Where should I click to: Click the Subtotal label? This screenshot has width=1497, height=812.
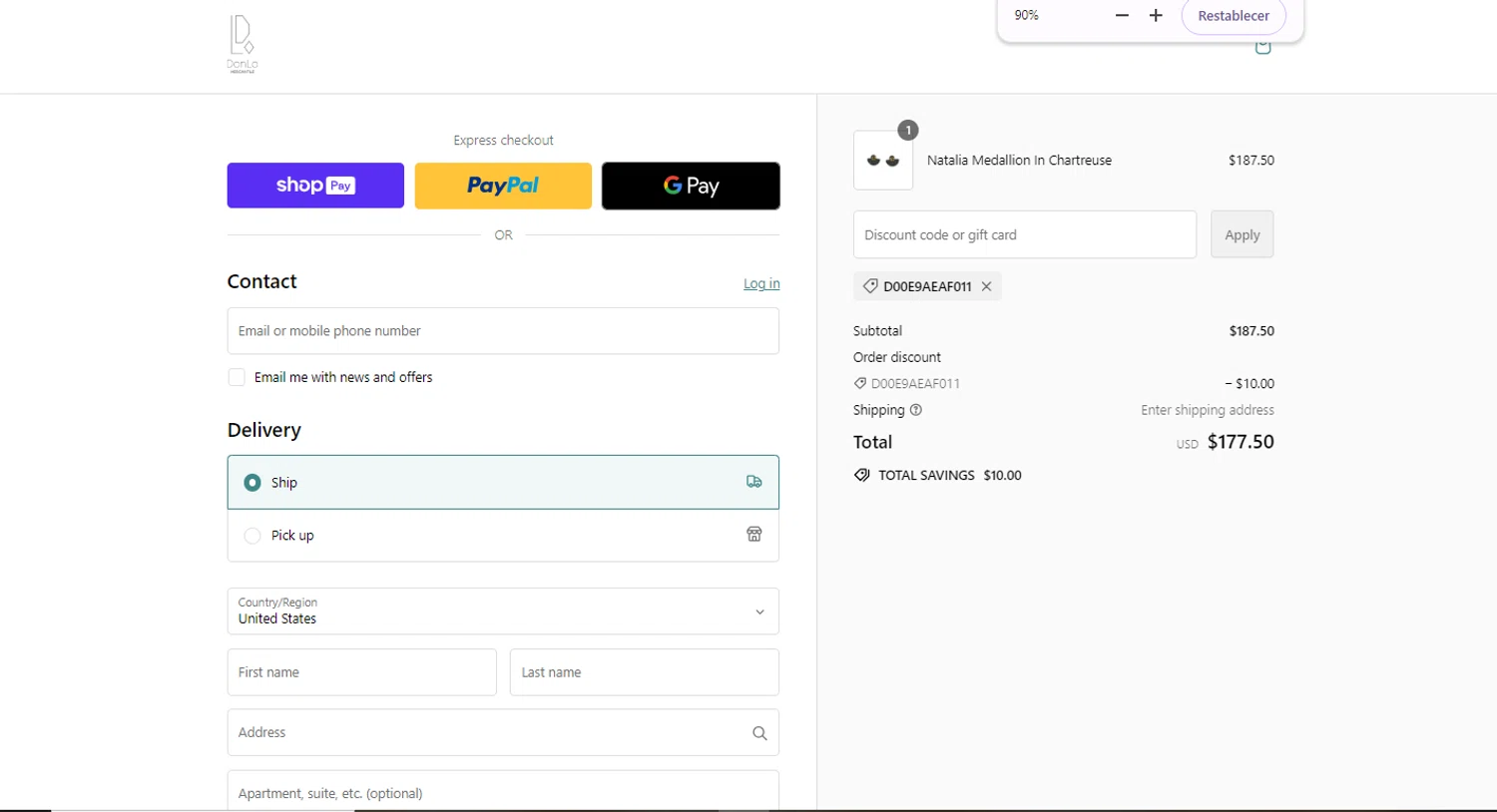[877, 331]
